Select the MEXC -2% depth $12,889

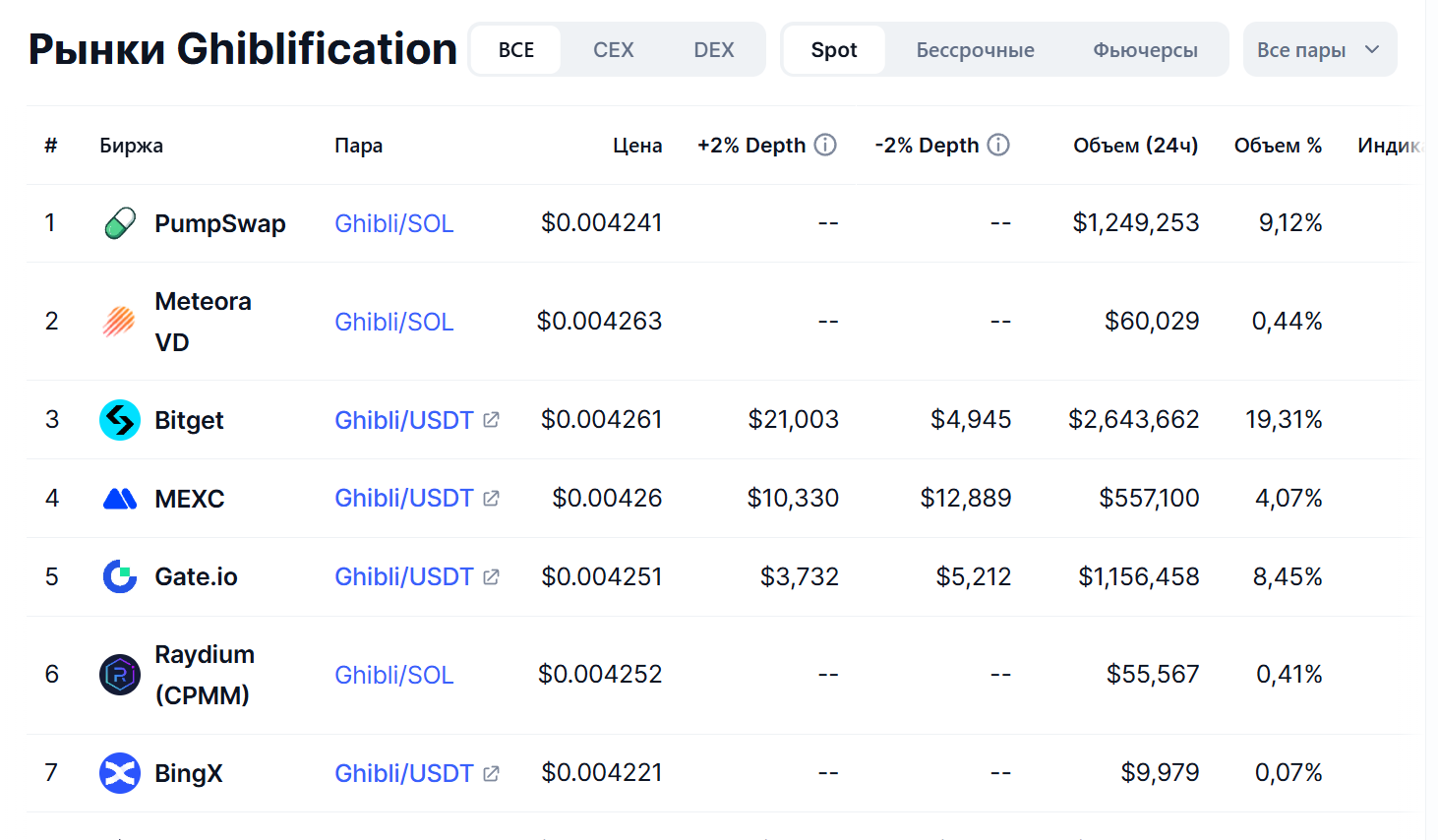click(x=966, y=499)
